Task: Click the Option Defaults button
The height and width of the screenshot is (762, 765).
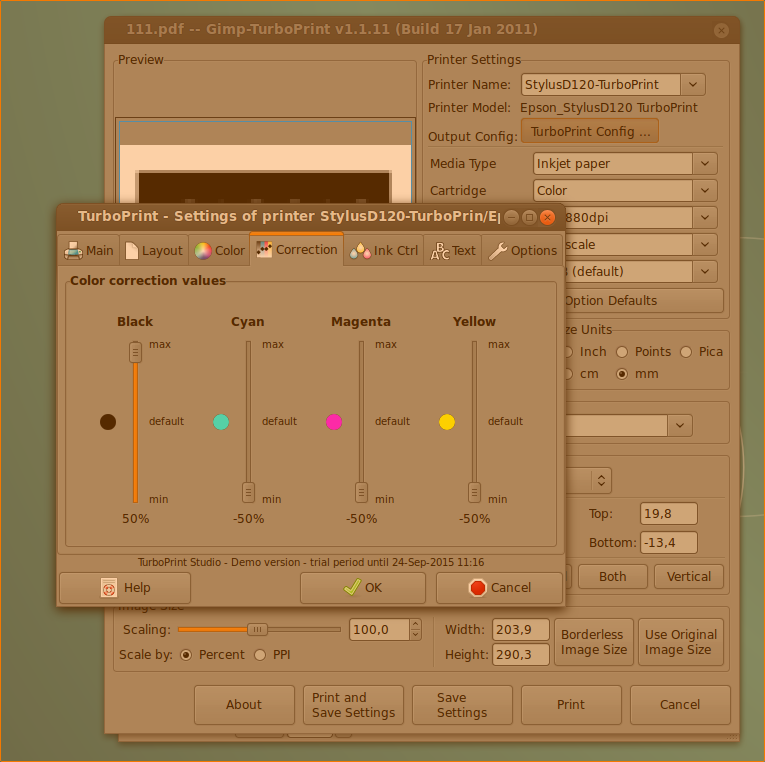Action: coord(644,301)
